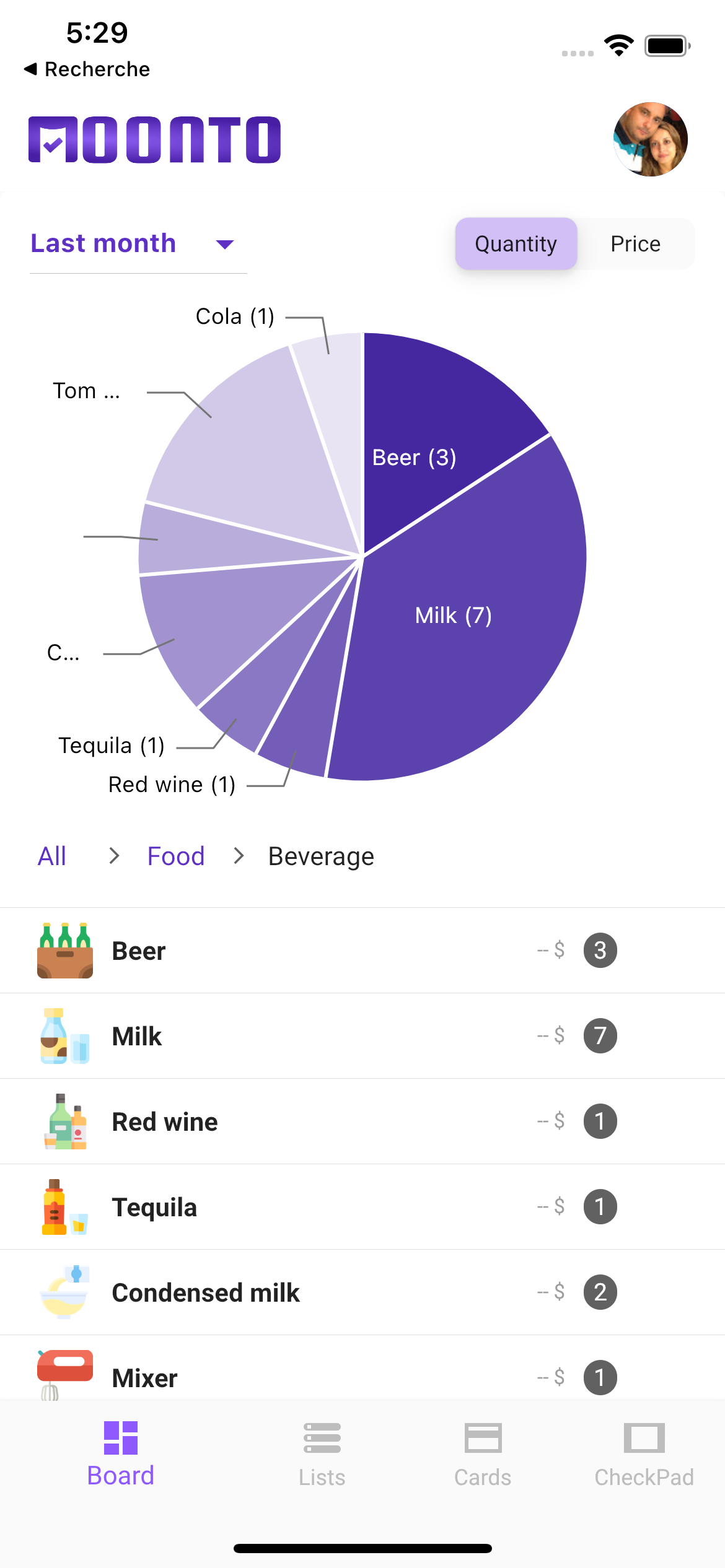Expand the period selector arrow
The image size is (725, 1568).
[x=225, y=245]
